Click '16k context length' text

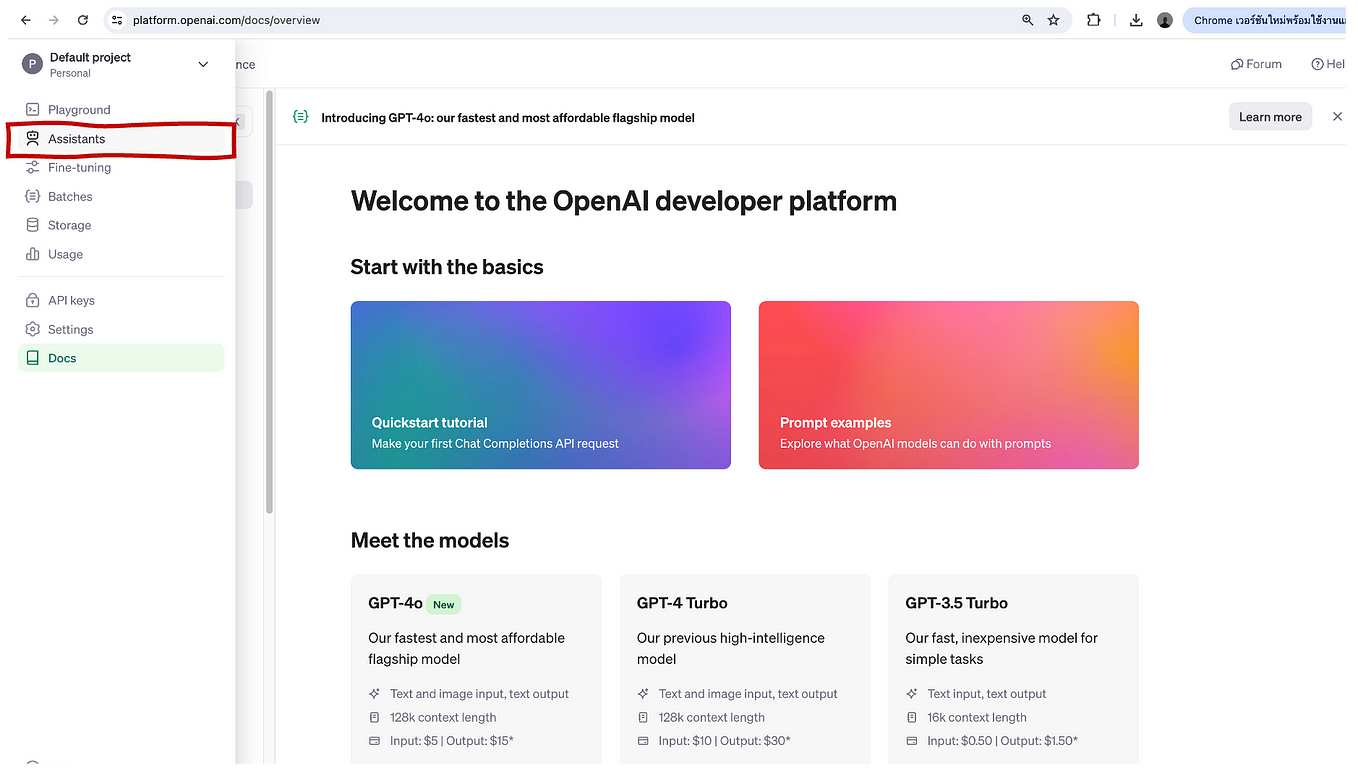[x=977, y=717]
